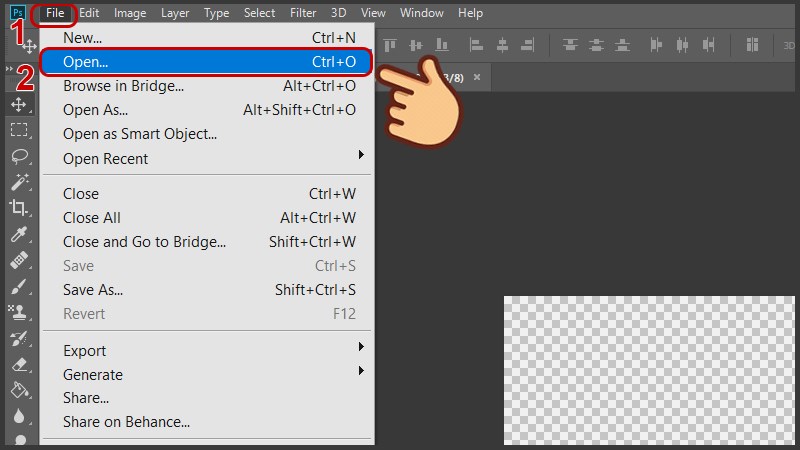800x450 pixels.
Task: Click the Distribute vertical centers icon
Action: (596, 45)
